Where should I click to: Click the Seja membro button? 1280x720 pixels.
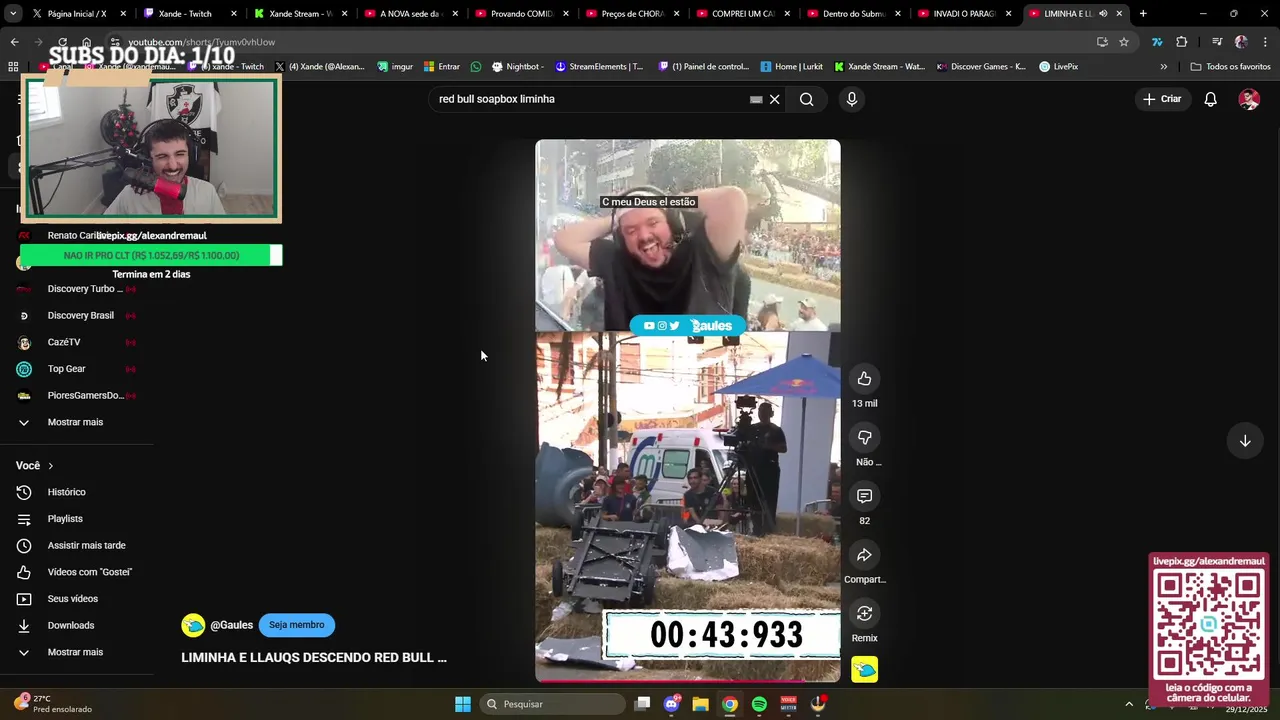pos(296,625)
